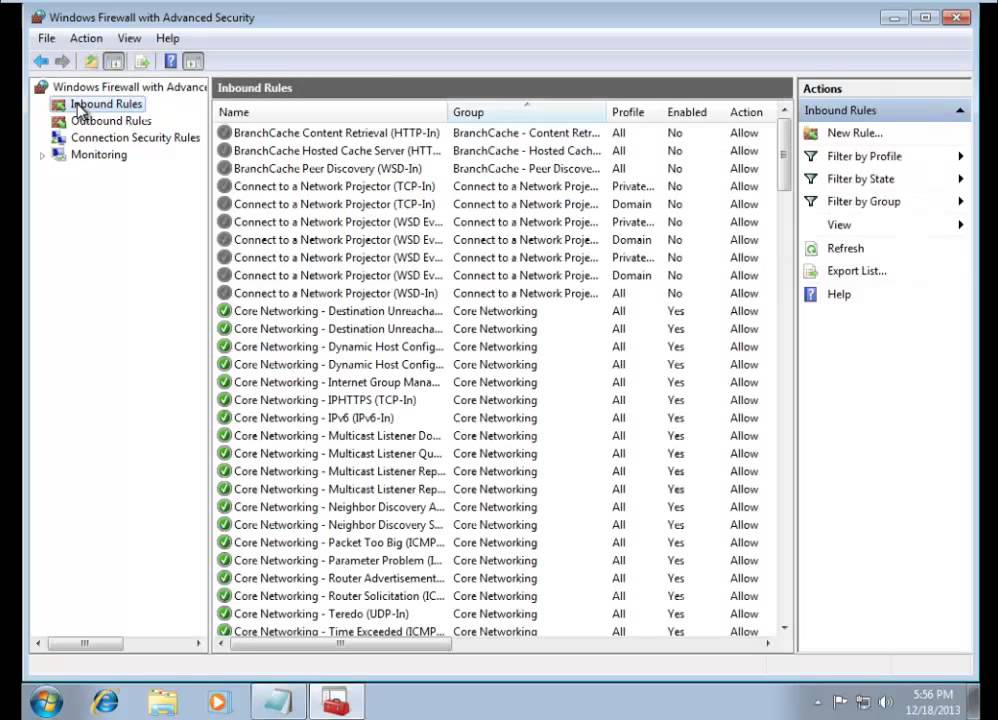Screen dimensions: 998x720
Task: Open the View menu
Action: (x=129, y=38)
